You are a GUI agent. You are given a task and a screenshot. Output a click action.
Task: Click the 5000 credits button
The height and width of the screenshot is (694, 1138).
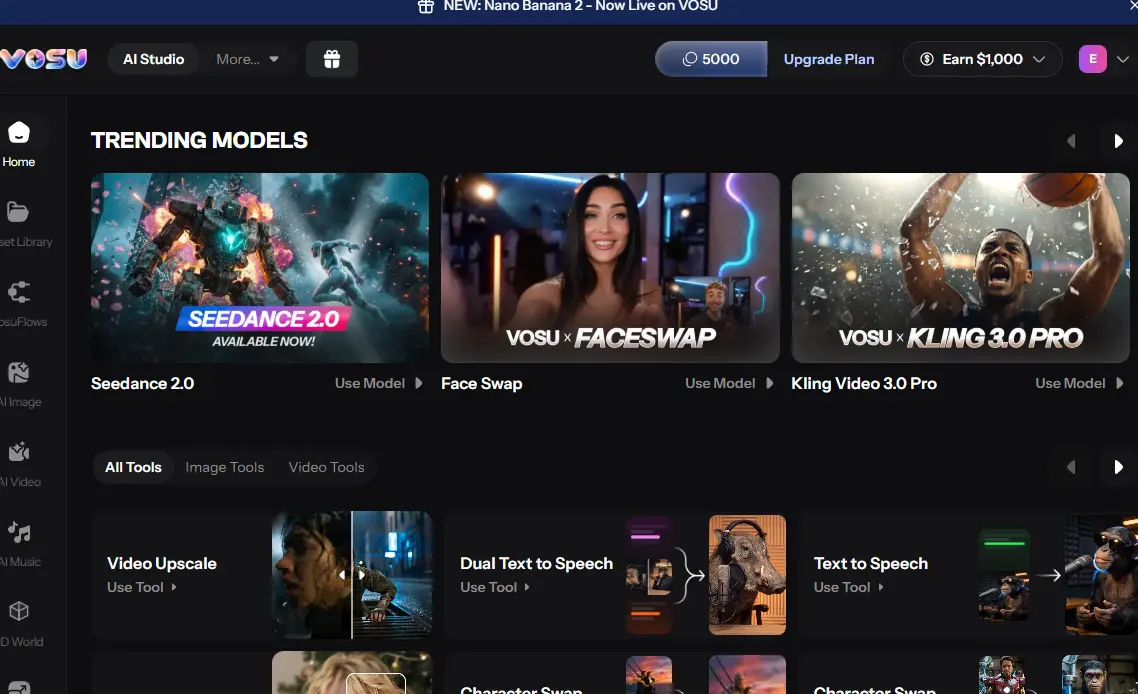pyautogui.click(x=711, y=59)
